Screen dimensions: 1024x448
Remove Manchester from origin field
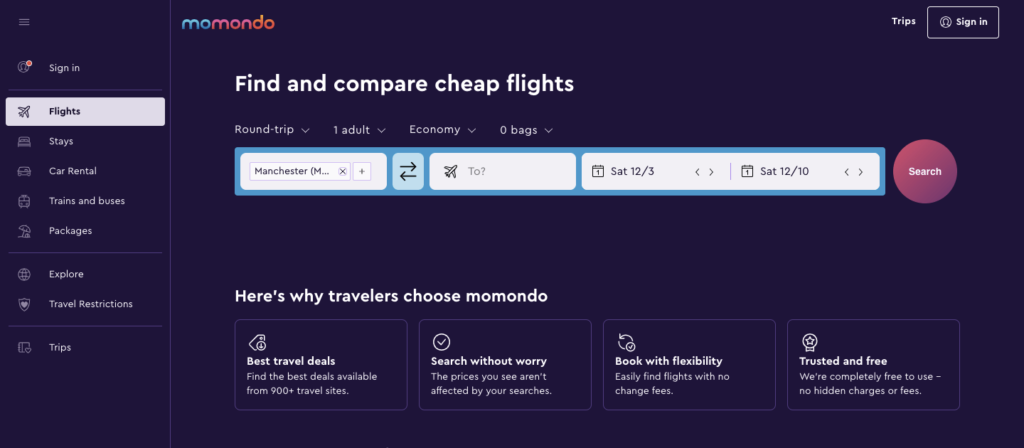pos(342,171)
